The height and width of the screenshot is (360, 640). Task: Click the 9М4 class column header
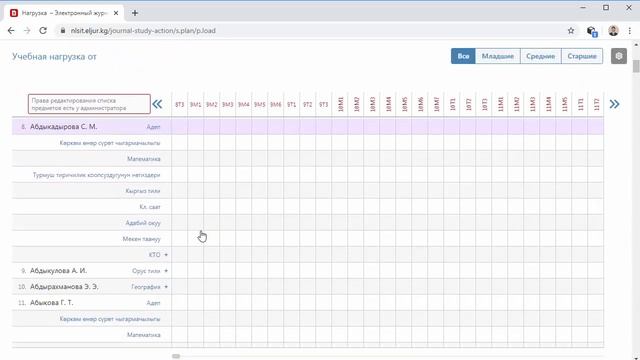[x=244, y=104]
